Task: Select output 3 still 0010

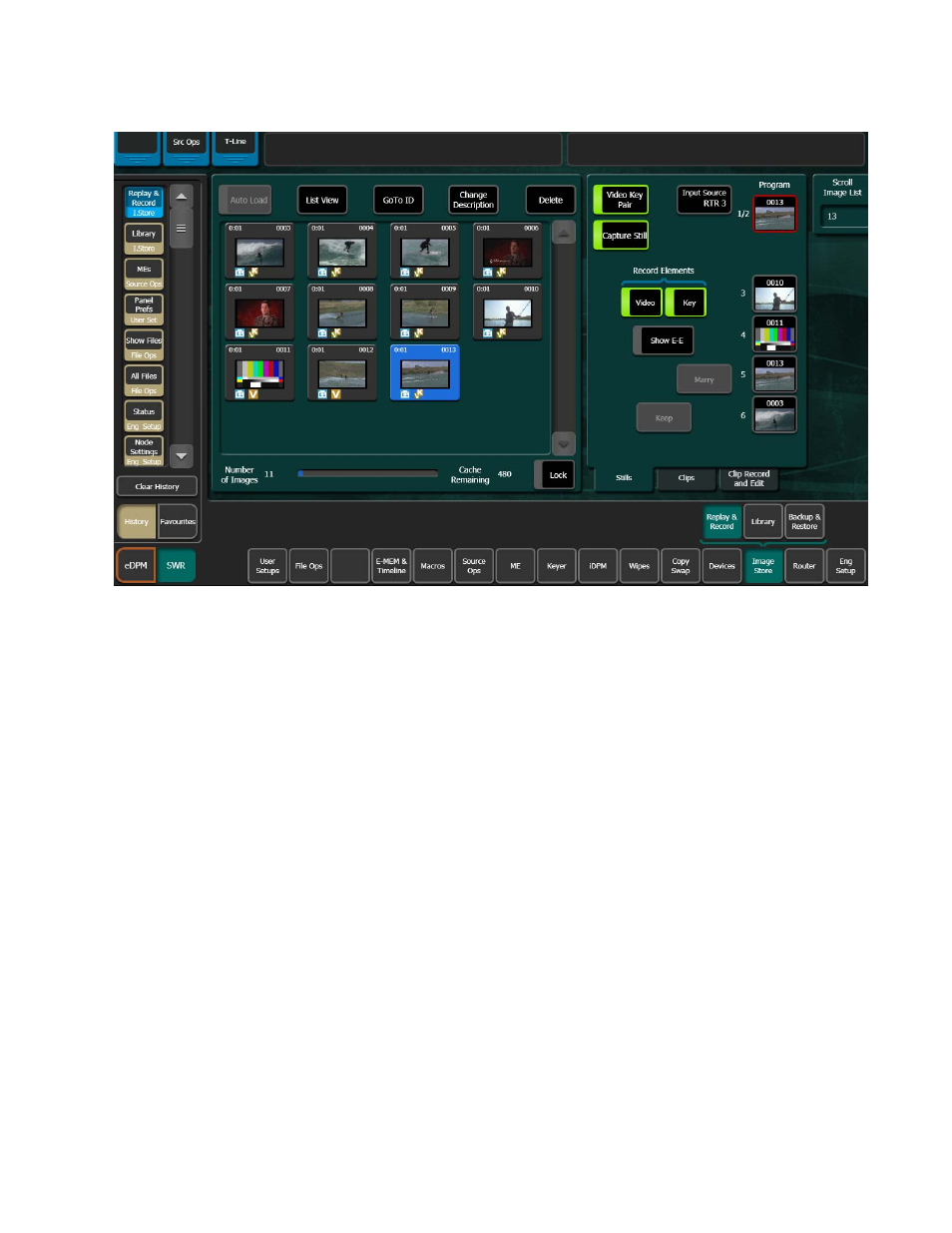Action: coord(774,295)
